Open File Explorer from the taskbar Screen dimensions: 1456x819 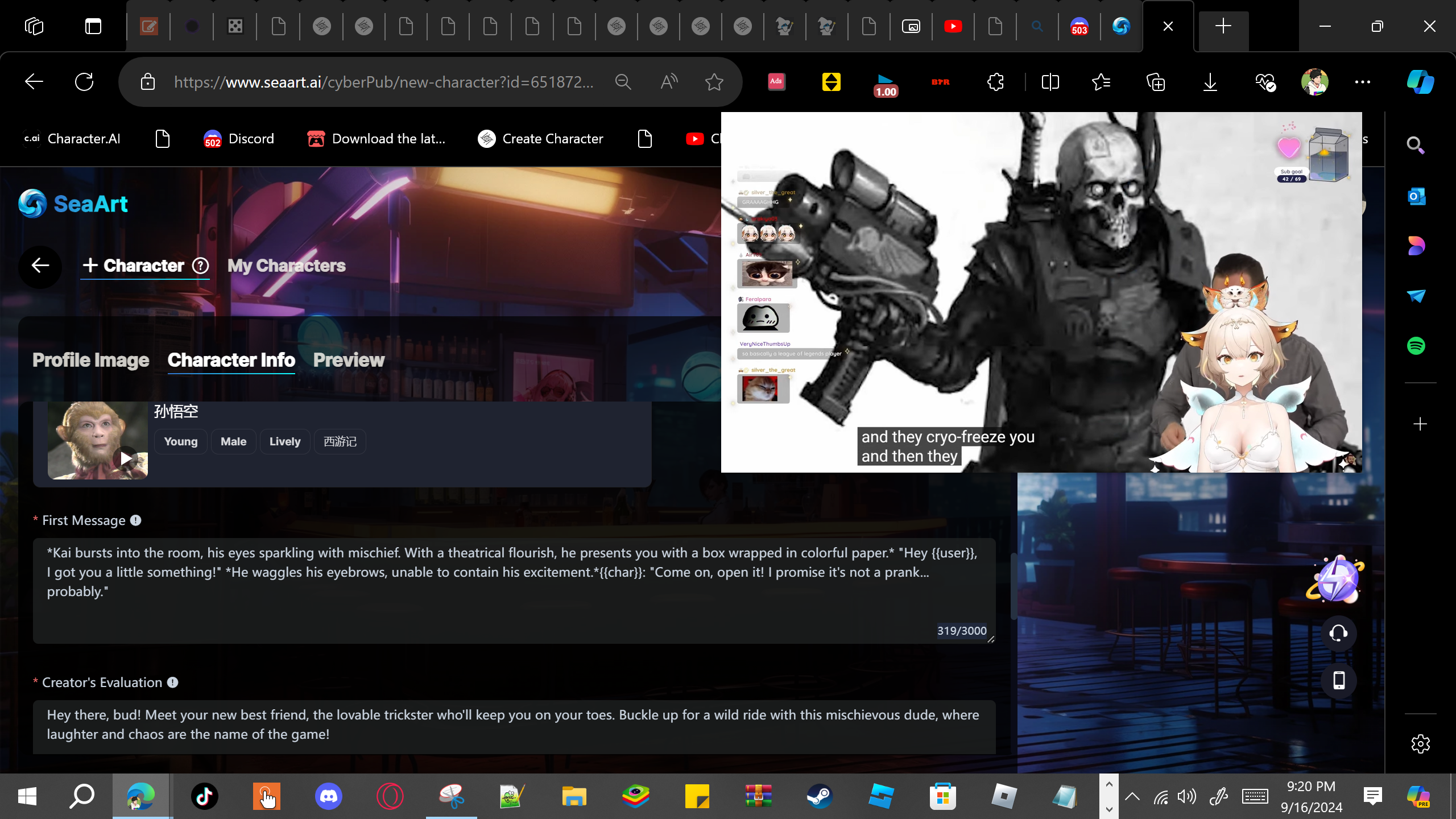[574, 796]
